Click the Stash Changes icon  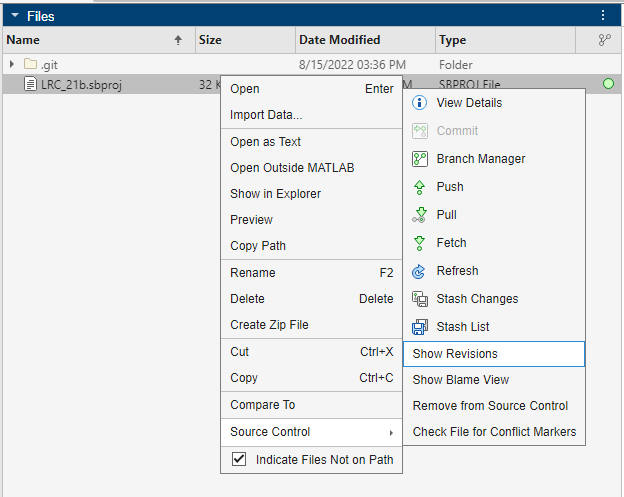click(420, 299)
